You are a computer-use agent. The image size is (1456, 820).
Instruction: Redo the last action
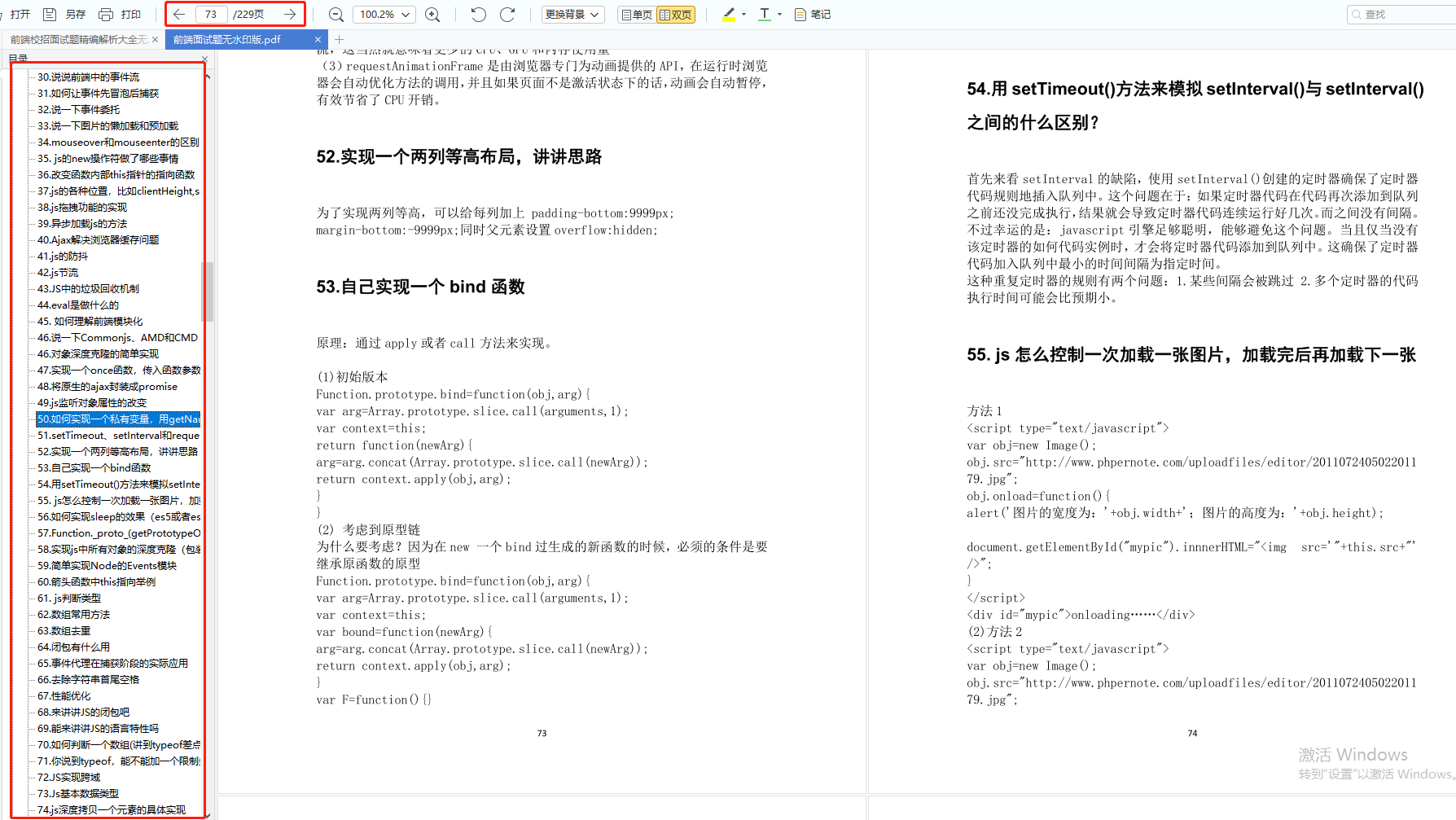coord(507,14)
